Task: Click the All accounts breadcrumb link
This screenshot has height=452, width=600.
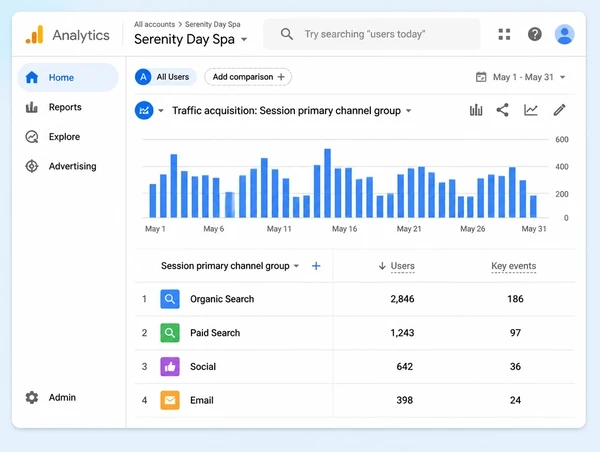Action: (154, 24)
